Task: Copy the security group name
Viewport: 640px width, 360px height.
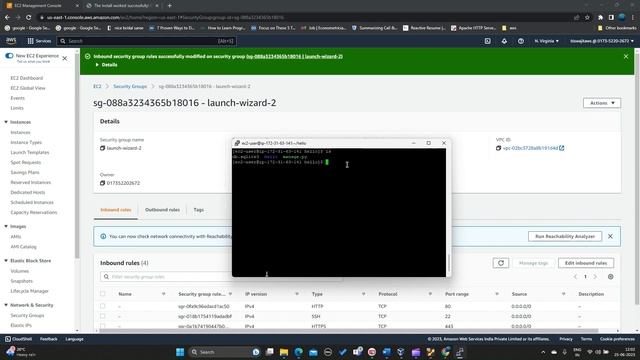Action: click(102, 148)
